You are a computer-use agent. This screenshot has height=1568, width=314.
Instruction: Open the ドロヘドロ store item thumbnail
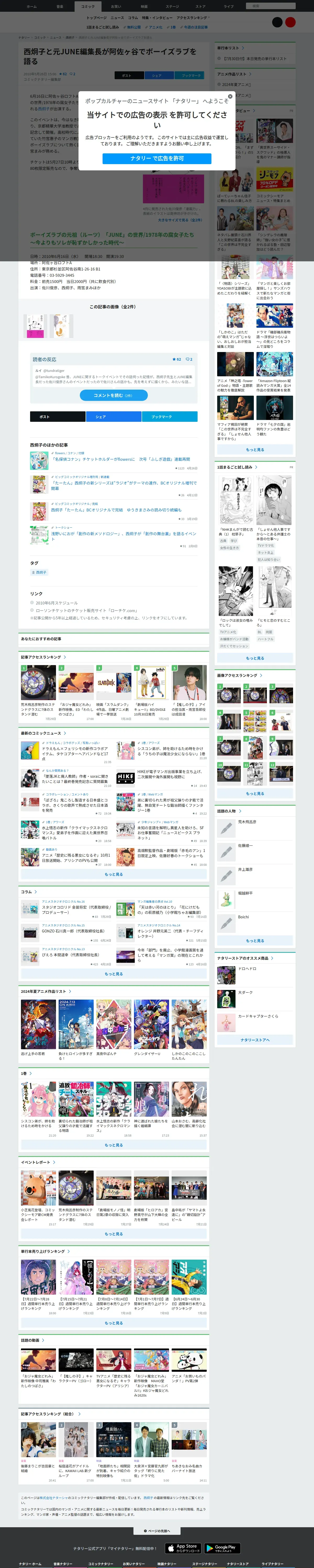coord(226,975)
